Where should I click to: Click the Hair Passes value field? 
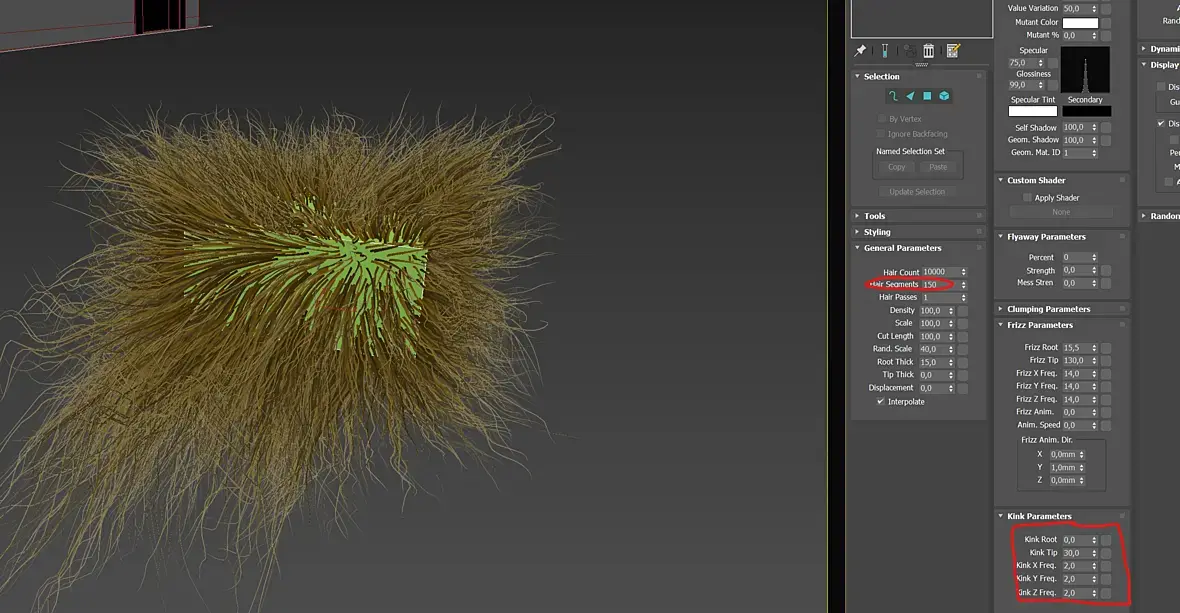pos(939,298)
